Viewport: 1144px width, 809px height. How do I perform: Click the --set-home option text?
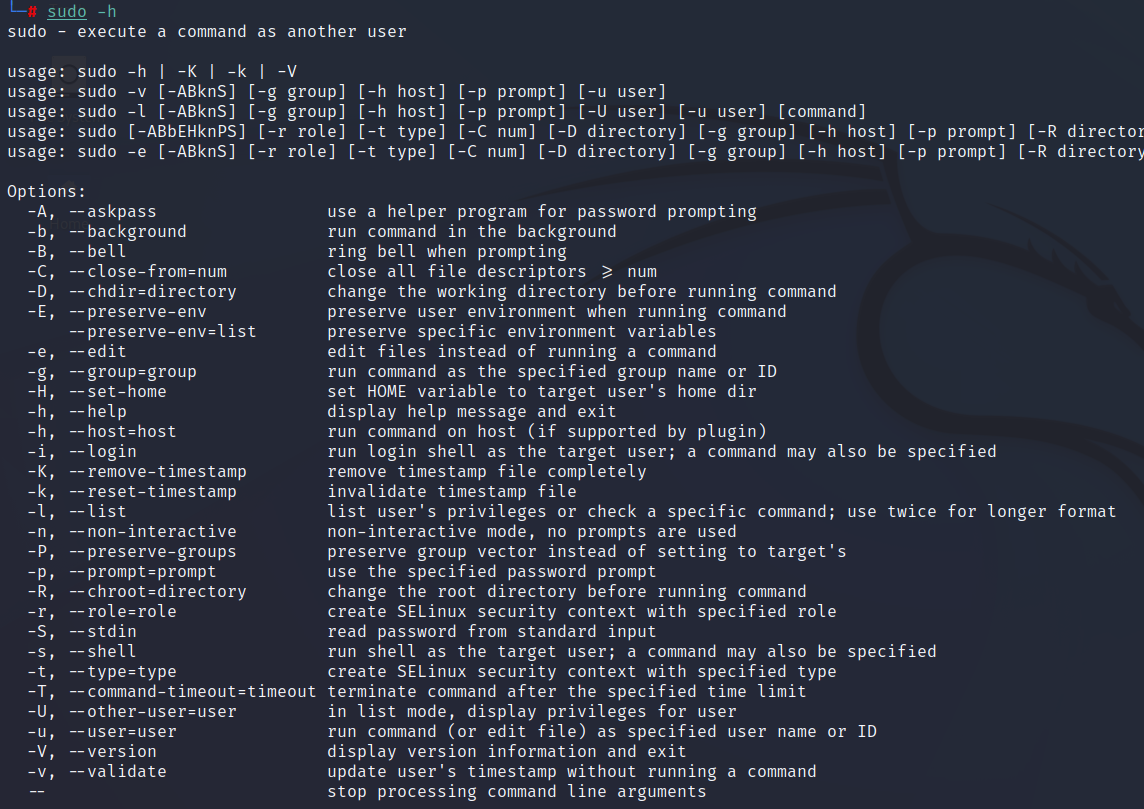click(x=117, y=392)
